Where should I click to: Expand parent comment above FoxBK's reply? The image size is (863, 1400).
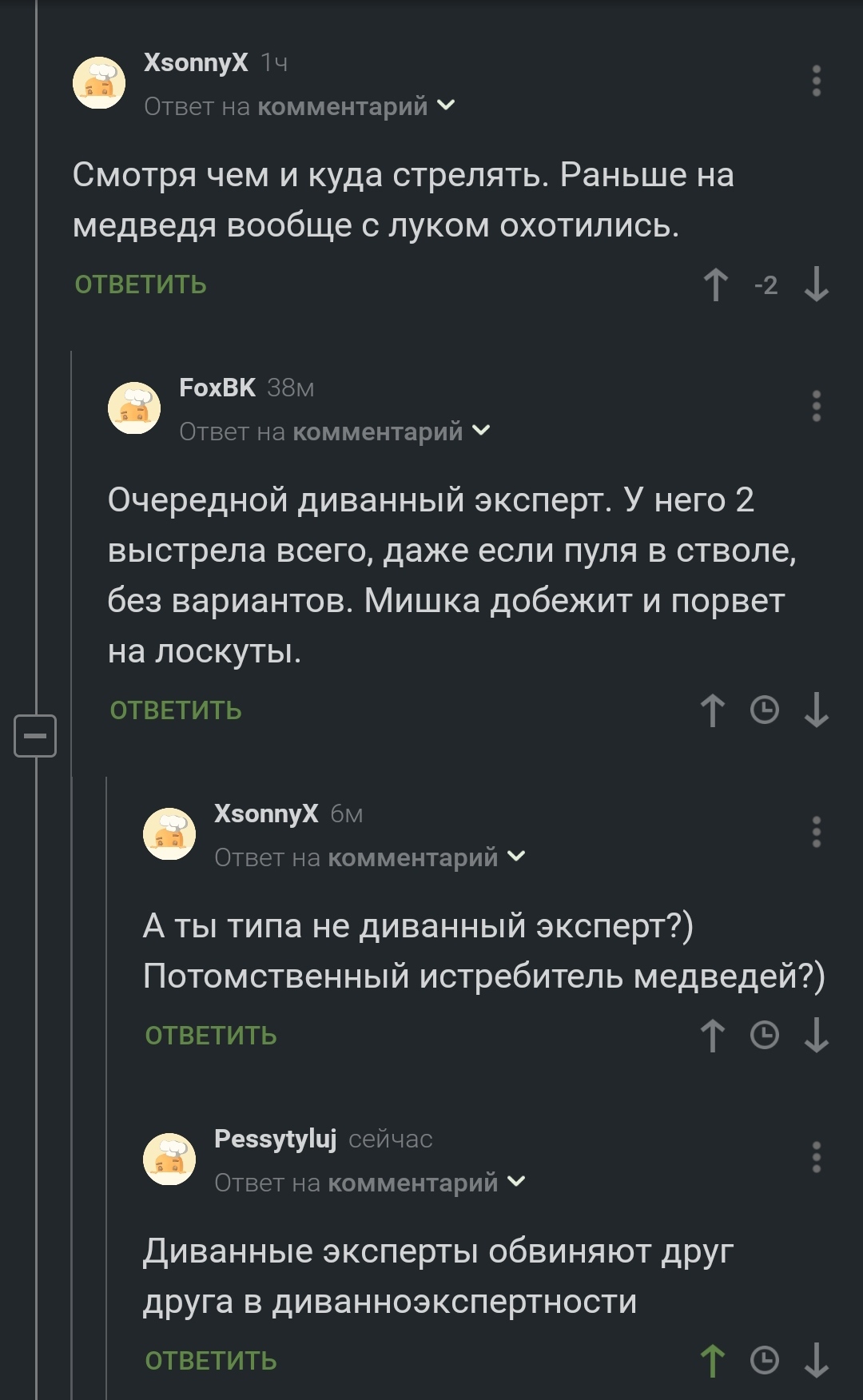click(x=482, y=431)
